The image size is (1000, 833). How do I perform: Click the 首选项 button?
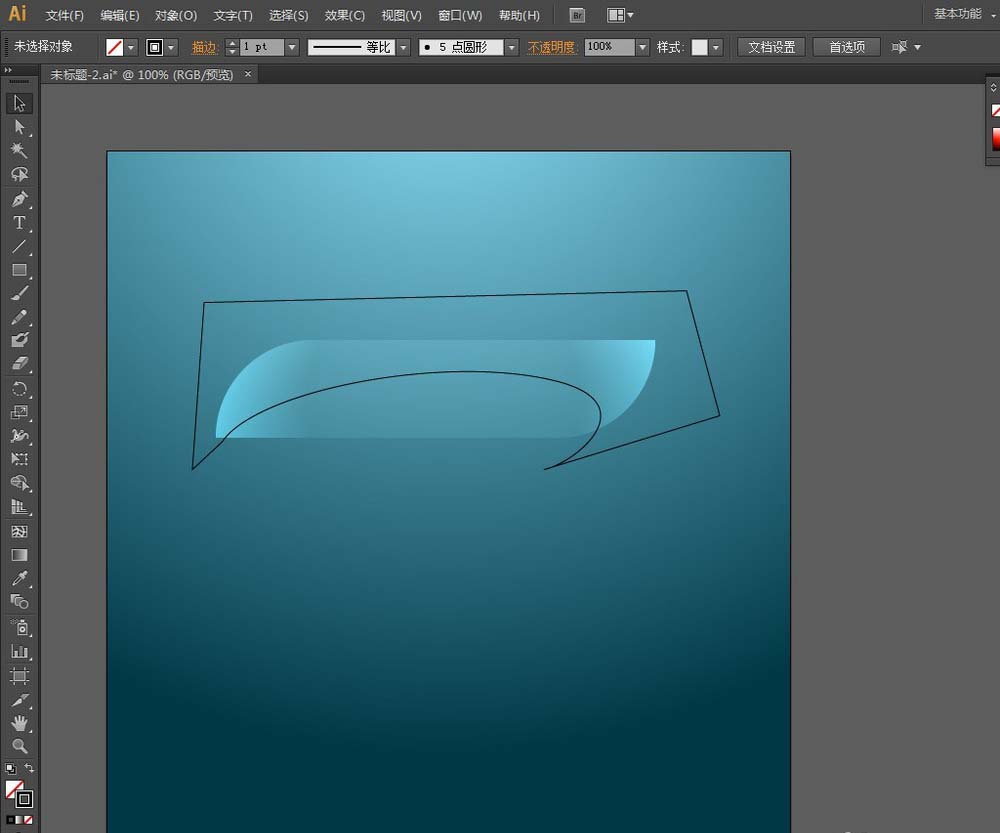846,47
